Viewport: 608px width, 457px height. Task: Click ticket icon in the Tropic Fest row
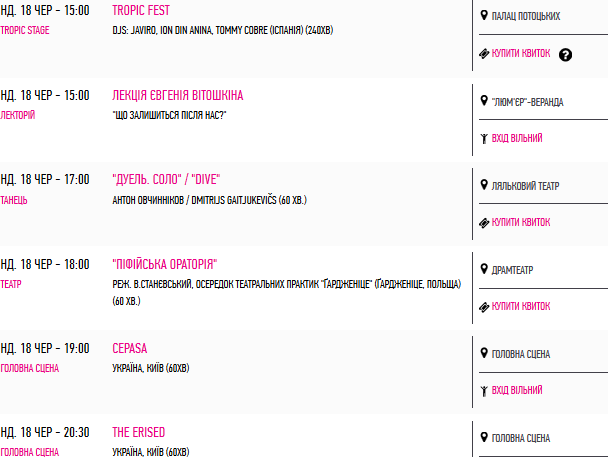pyautogui.click(x=484, y=53)
